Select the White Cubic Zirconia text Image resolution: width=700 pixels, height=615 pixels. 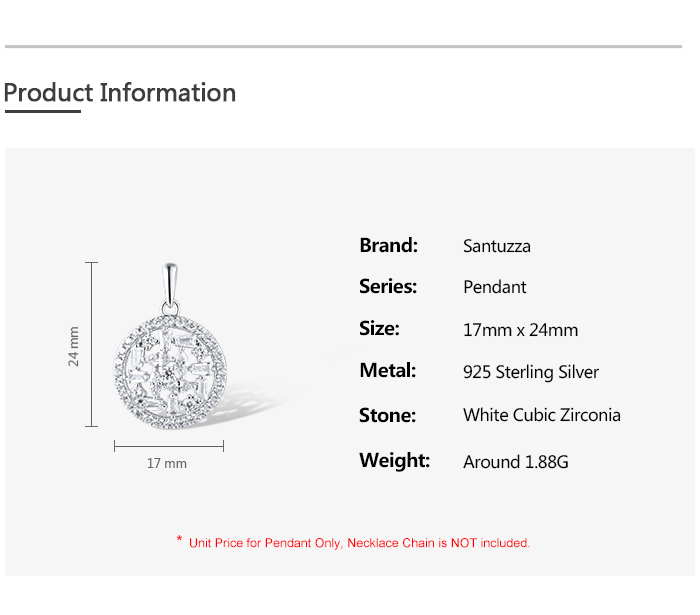coord(542,415)
